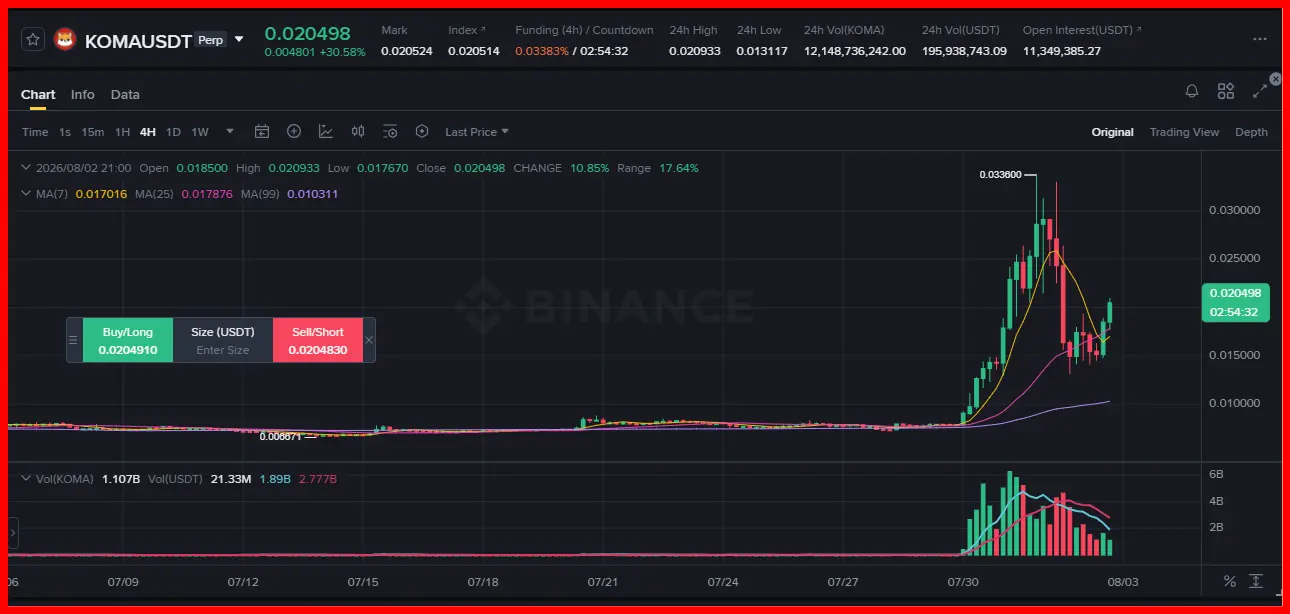Open the chart layout grid icon

(1226, 91)
